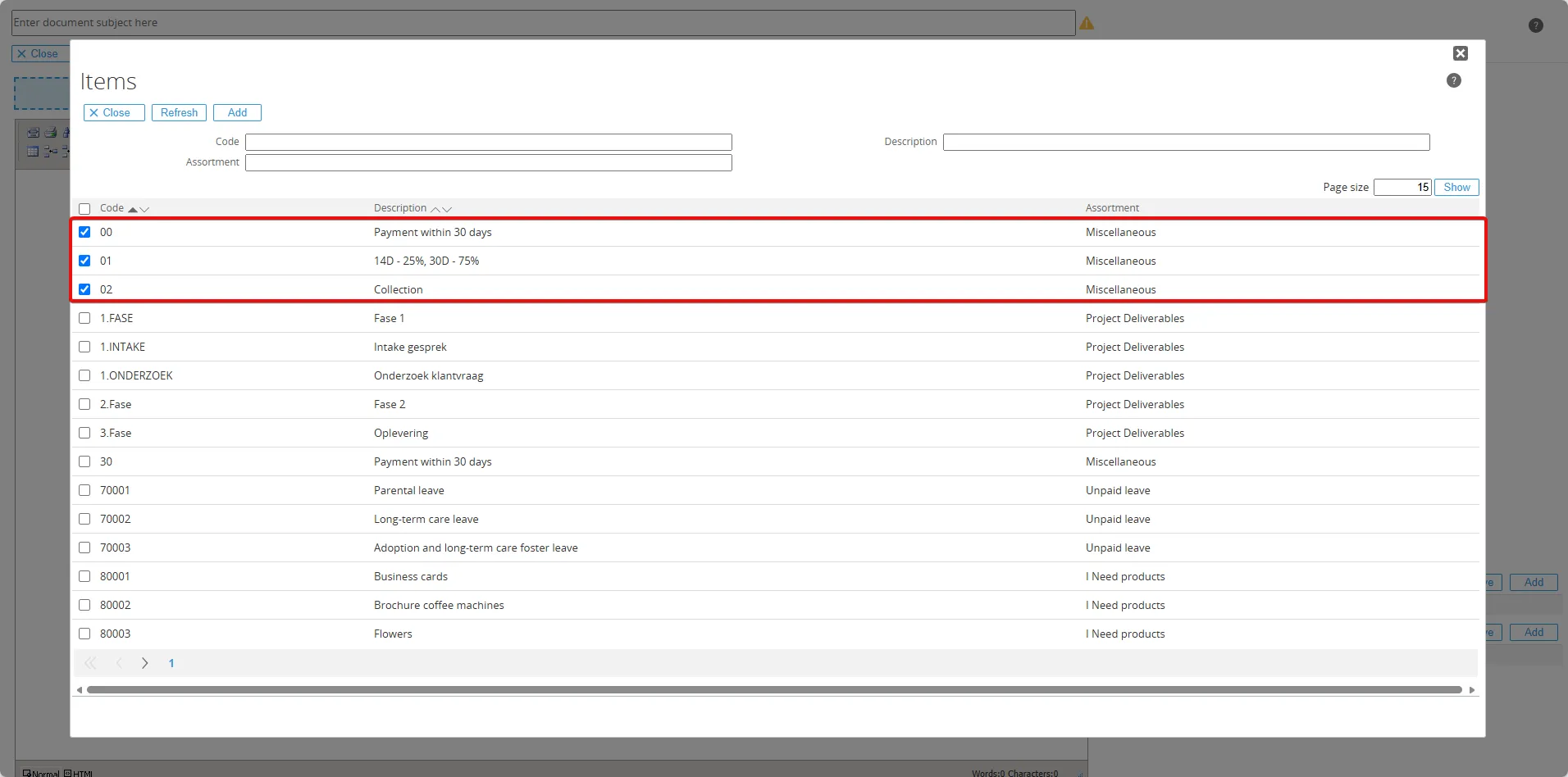Click the left arrow of the horizontal scrollbar

79,690
